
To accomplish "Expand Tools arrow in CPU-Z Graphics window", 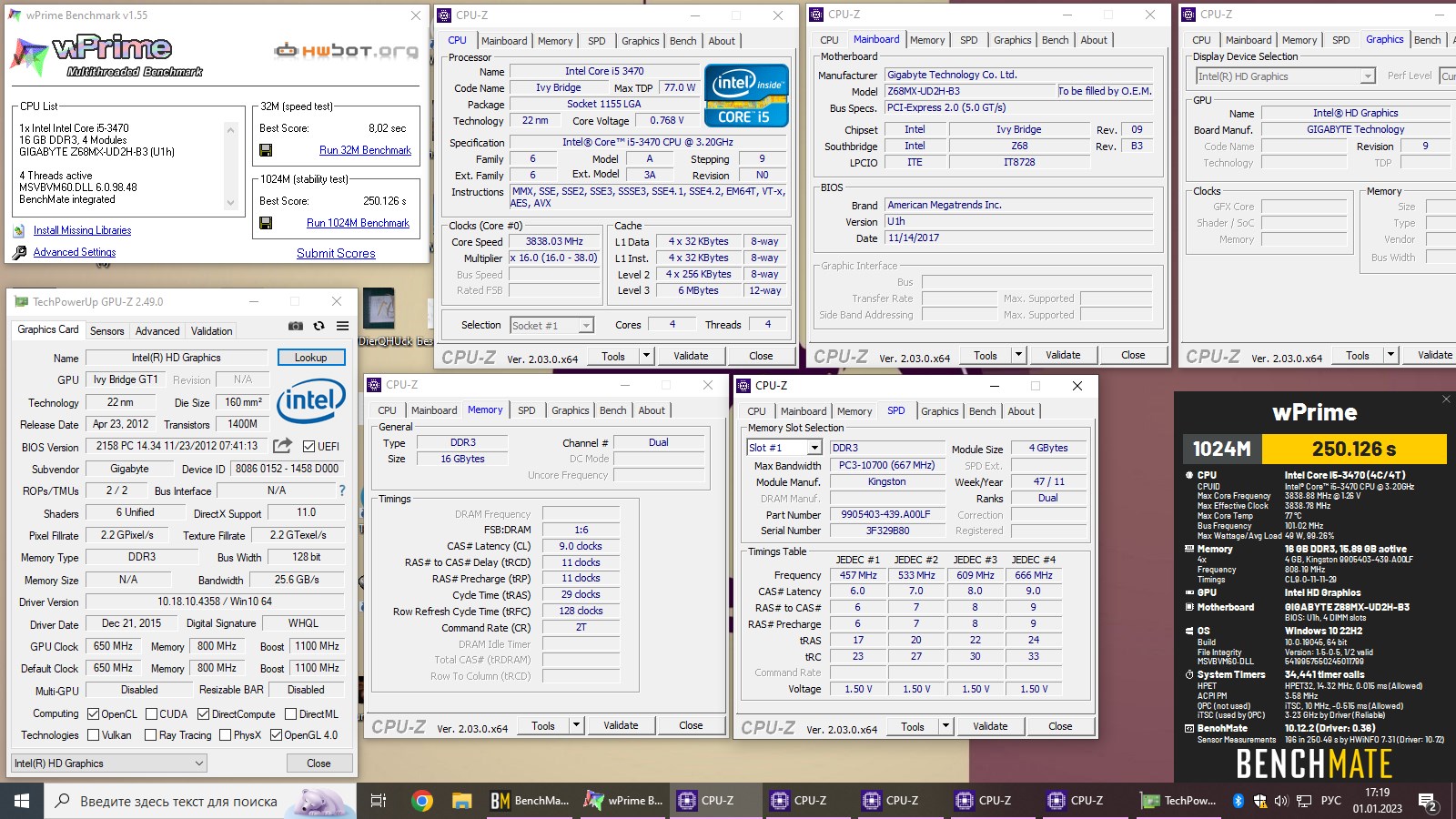I will (1390, 355).
